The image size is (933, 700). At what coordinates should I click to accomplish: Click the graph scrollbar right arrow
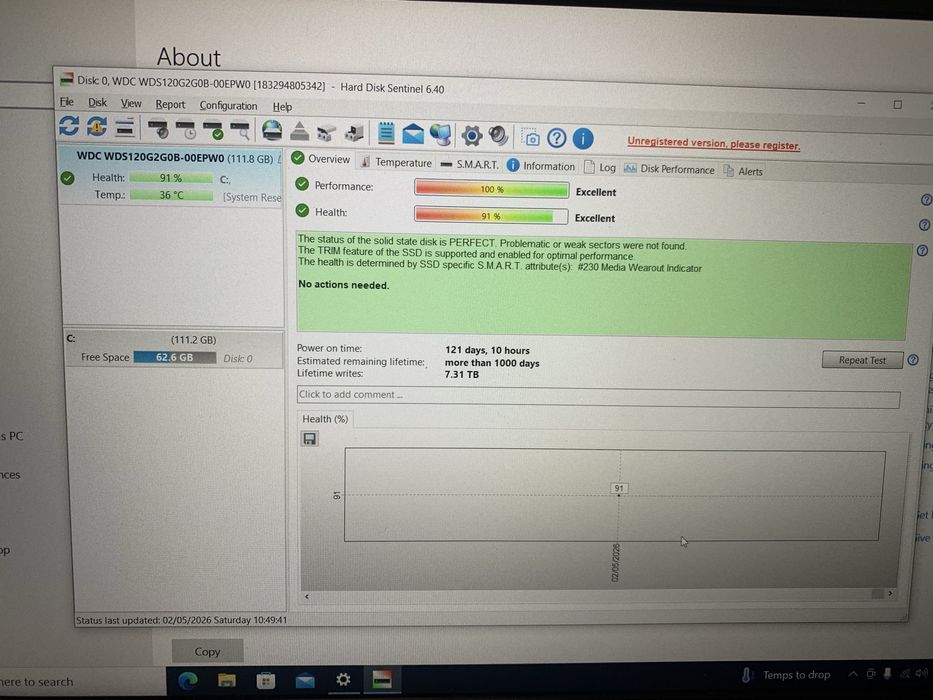pyautogui.click(x=890, y=593)
